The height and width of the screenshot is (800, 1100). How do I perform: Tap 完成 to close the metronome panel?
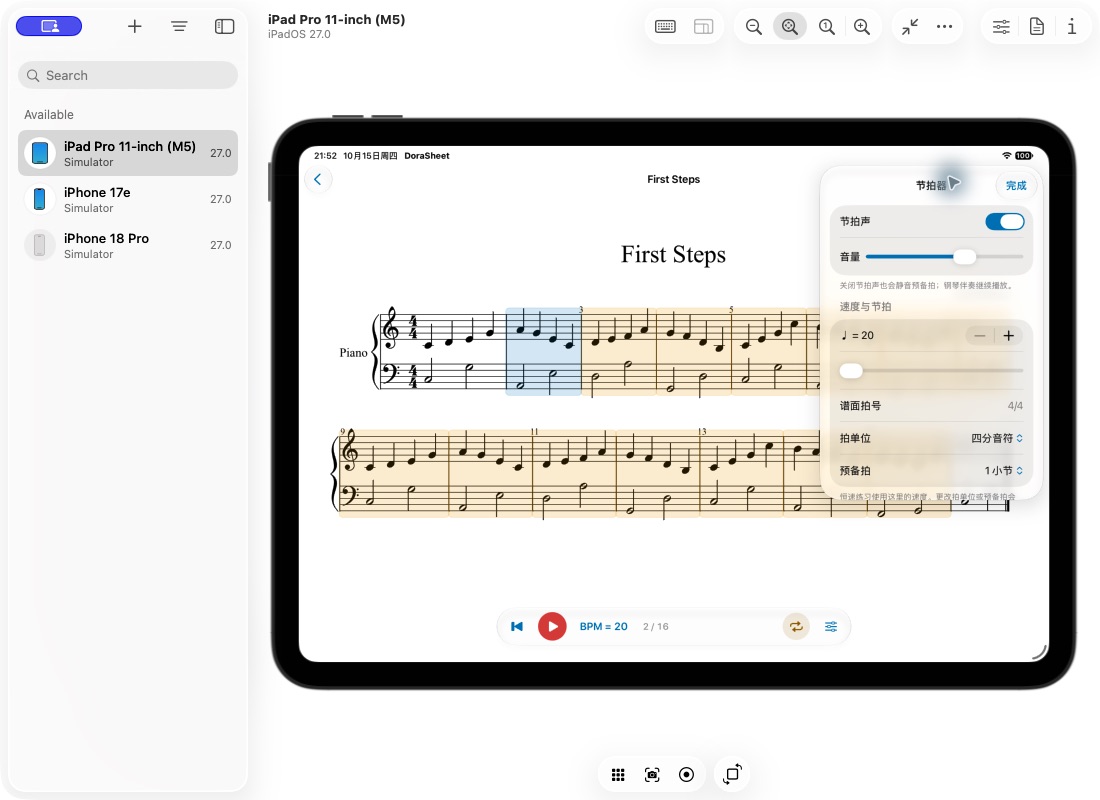1016,185
